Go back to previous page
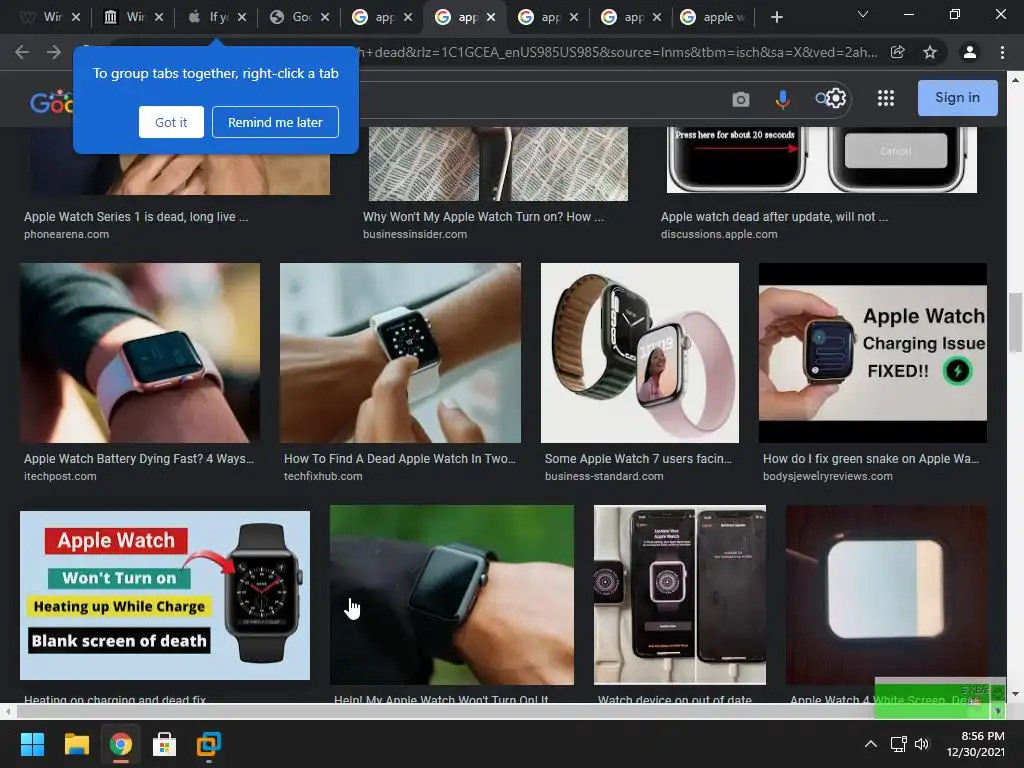1024x768 pixels. coord(22,52)
